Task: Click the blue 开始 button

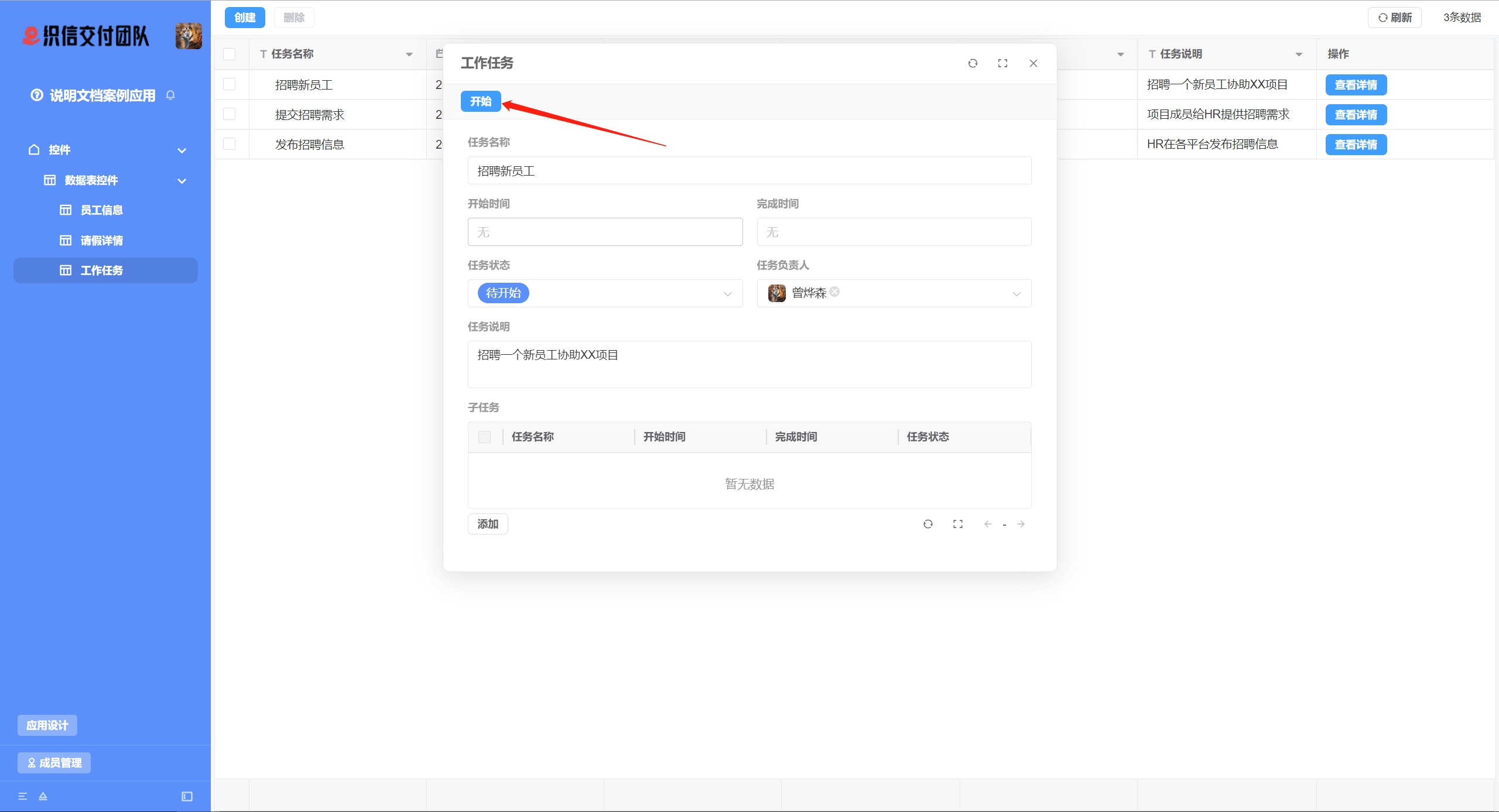Action: tap(480, 101)
